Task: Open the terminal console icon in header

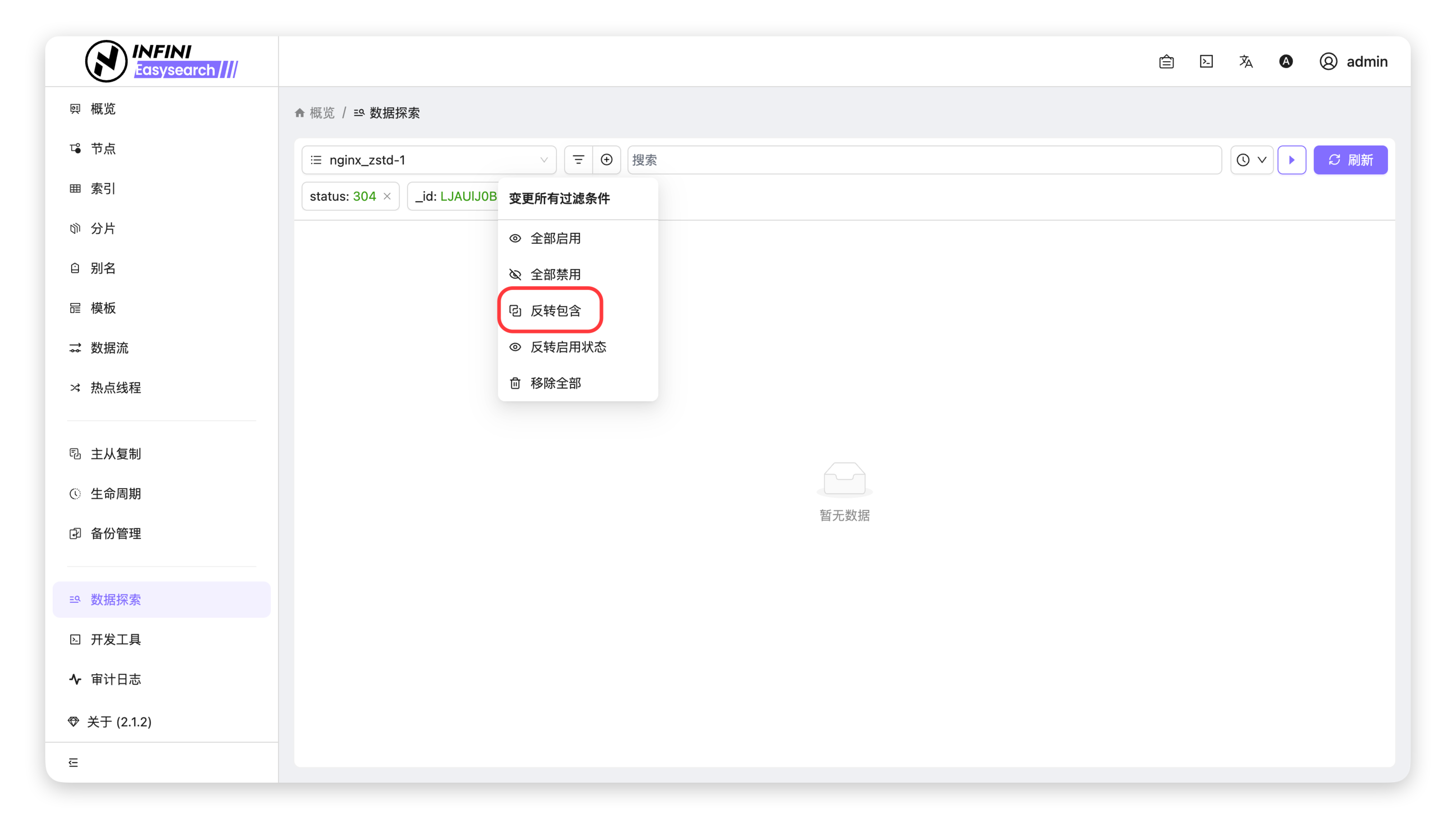Action: tap(1206, 62)
